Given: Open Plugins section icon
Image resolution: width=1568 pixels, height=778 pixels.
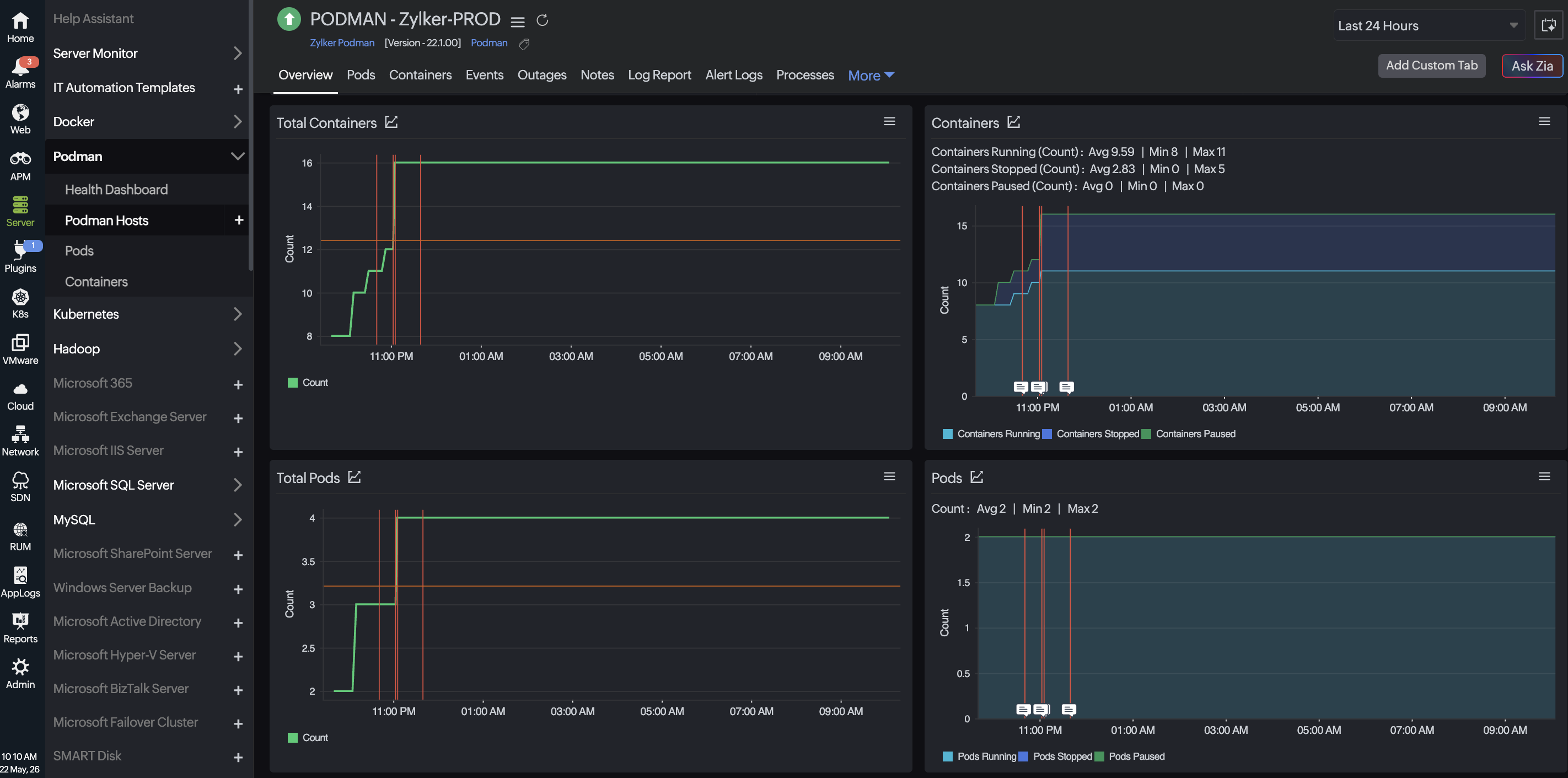Looking at the screenshot, I should pyautogui.click(x=20, y=257).
